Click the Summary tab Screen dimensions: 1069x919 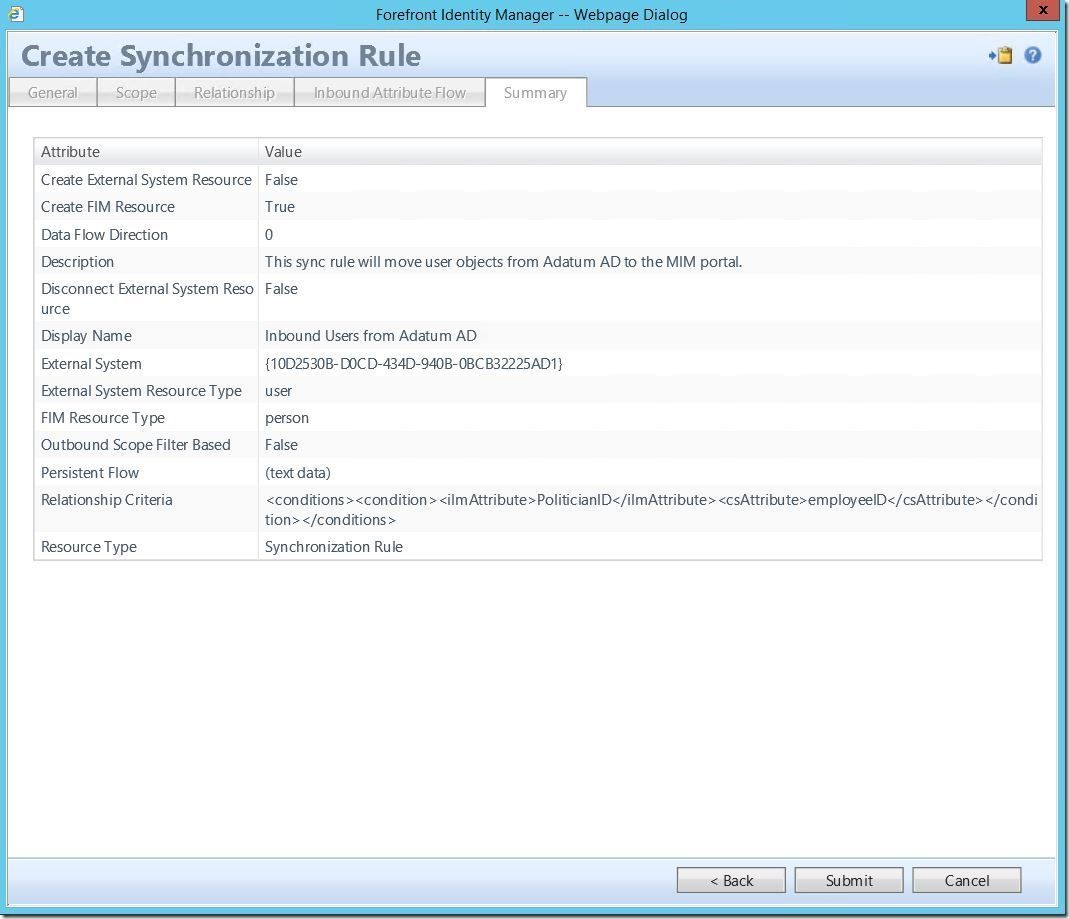tap(535, 93)
